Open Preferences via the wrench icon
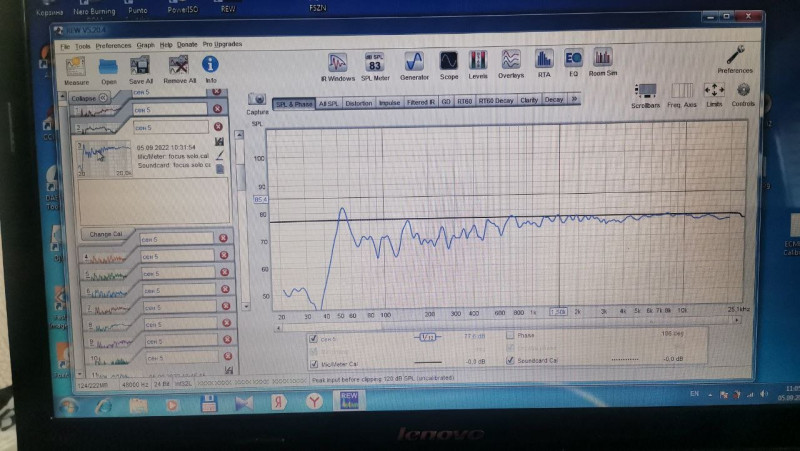This screenshot has width=800, height=451. pyautogui.click(x=735, y=55)
